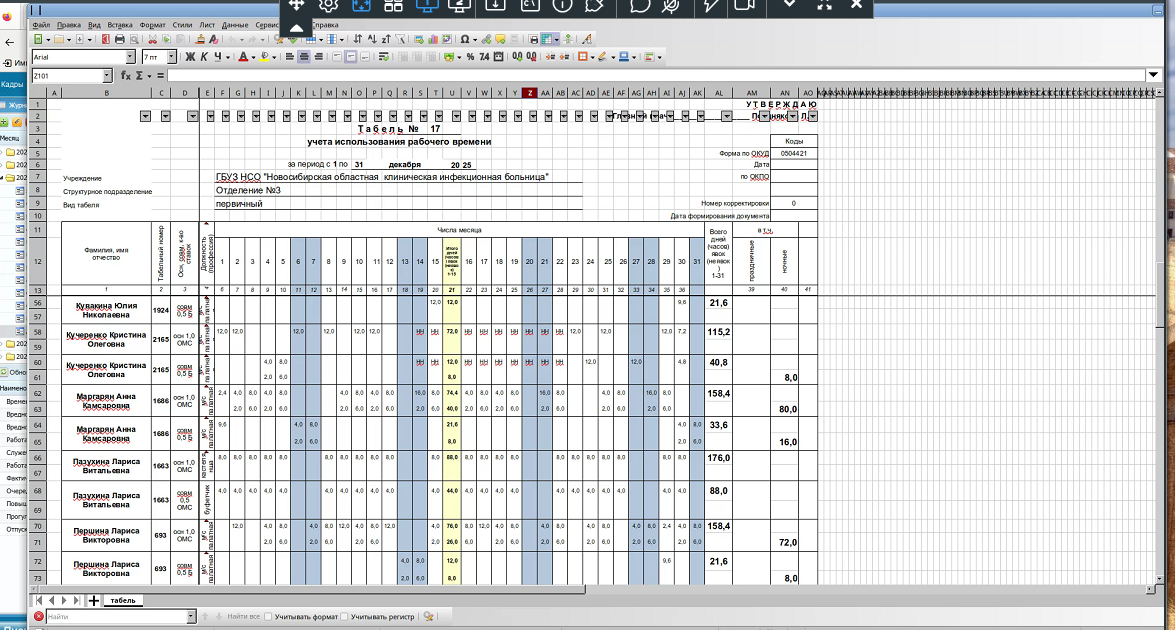1175x630 pixels.
Task: Click the Firefox icon at top left
Action: [7, 16]
